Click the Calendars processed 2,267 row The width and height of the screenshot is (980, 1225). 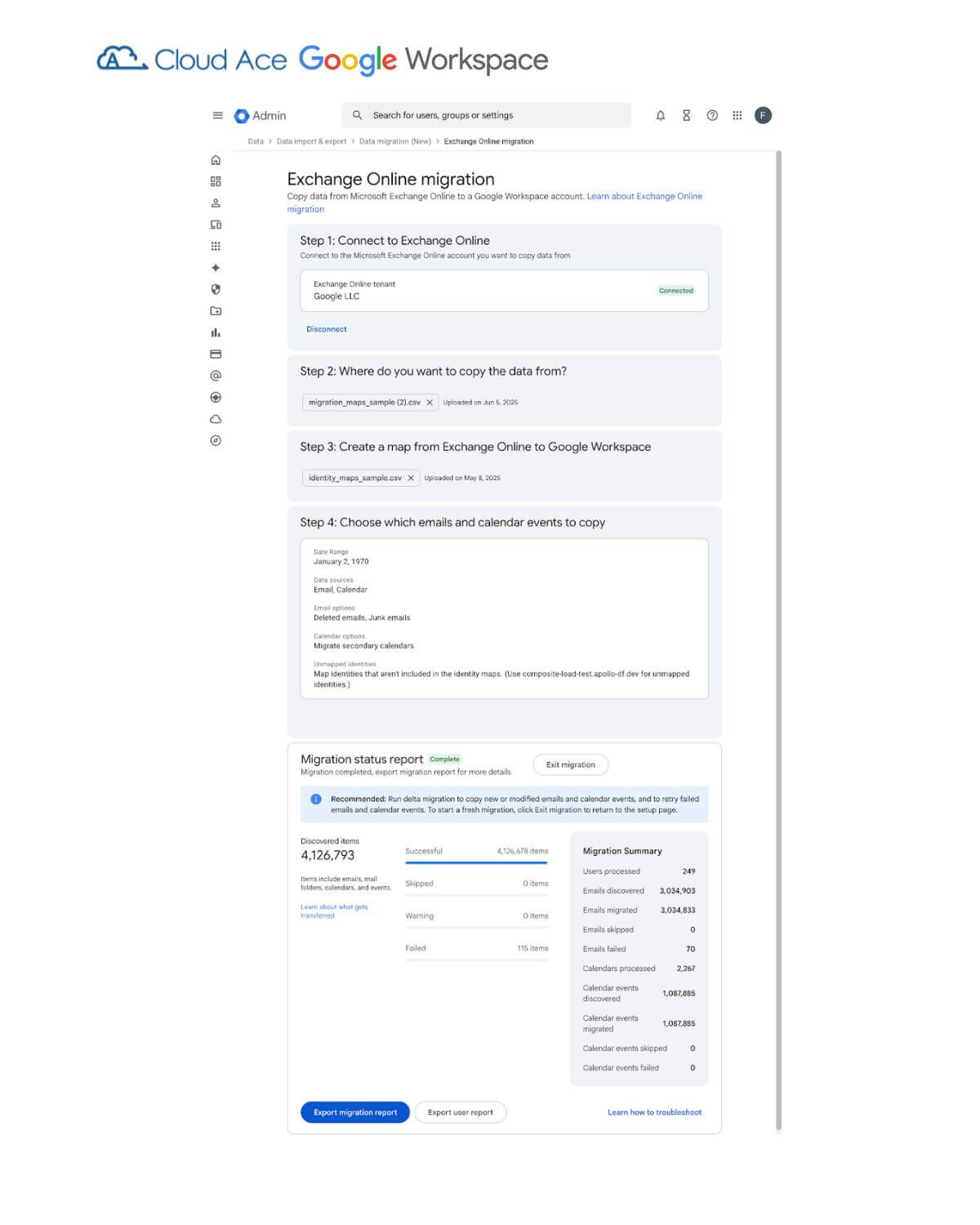(x=639, y=969)
